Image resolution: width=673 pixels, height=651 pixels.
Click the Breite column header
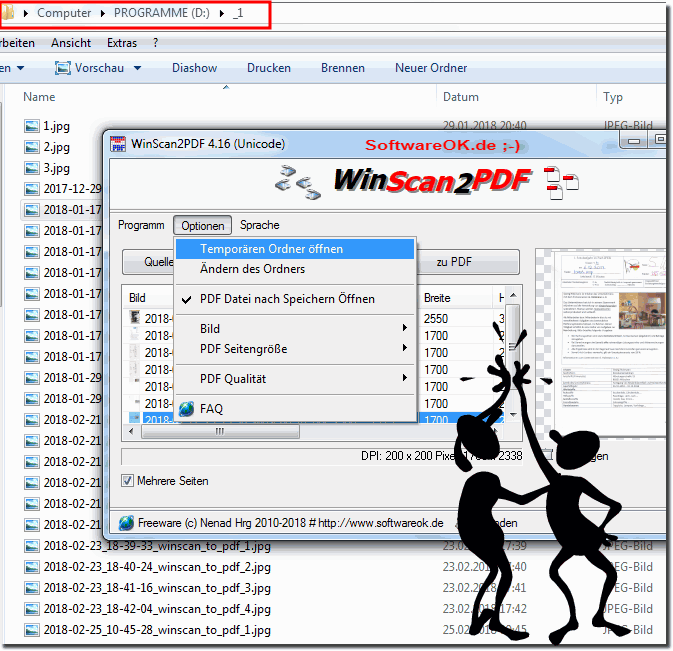[x=437, y=298]
